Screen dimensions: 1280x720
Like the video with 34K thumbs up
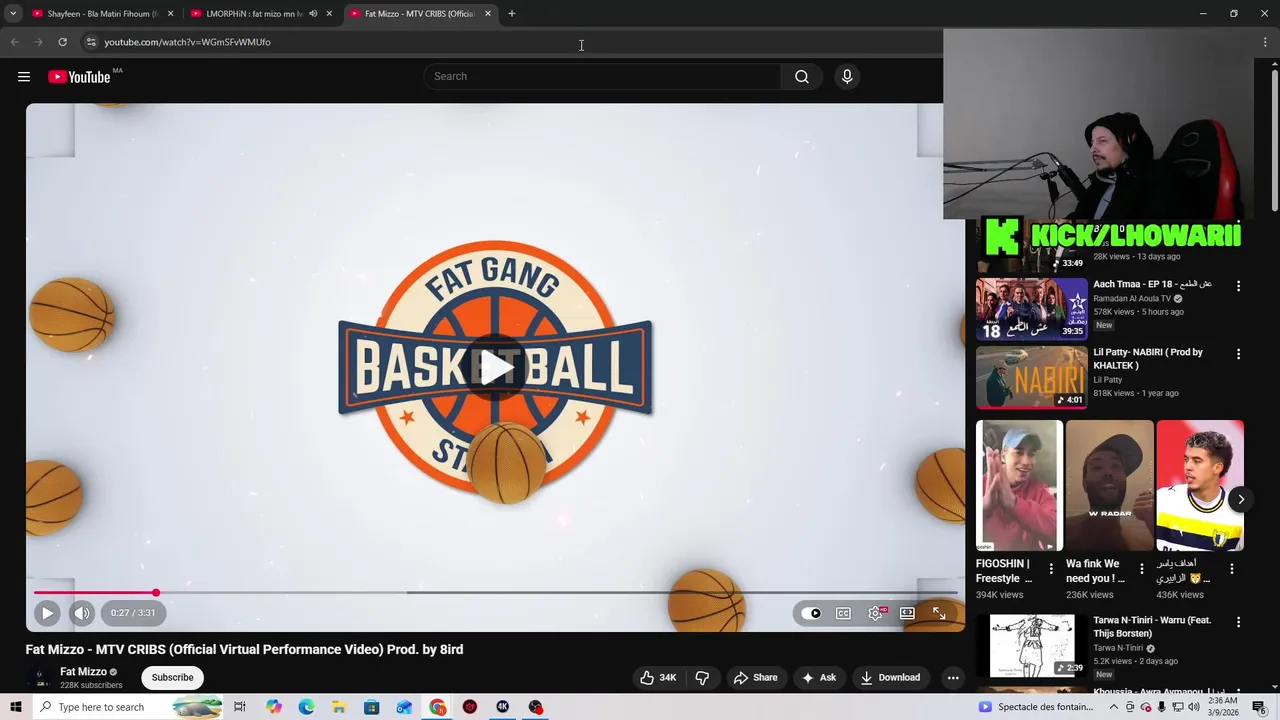click(x=659, y=677)
